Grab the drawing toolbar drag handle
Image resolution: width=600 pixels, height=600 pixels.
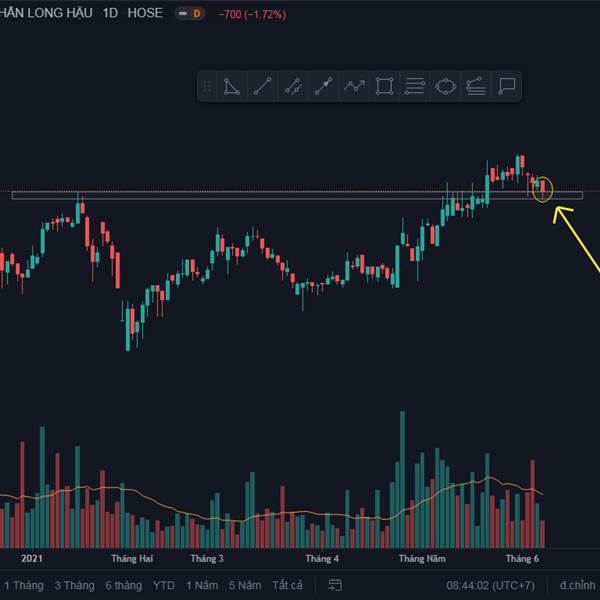(207, 86)
